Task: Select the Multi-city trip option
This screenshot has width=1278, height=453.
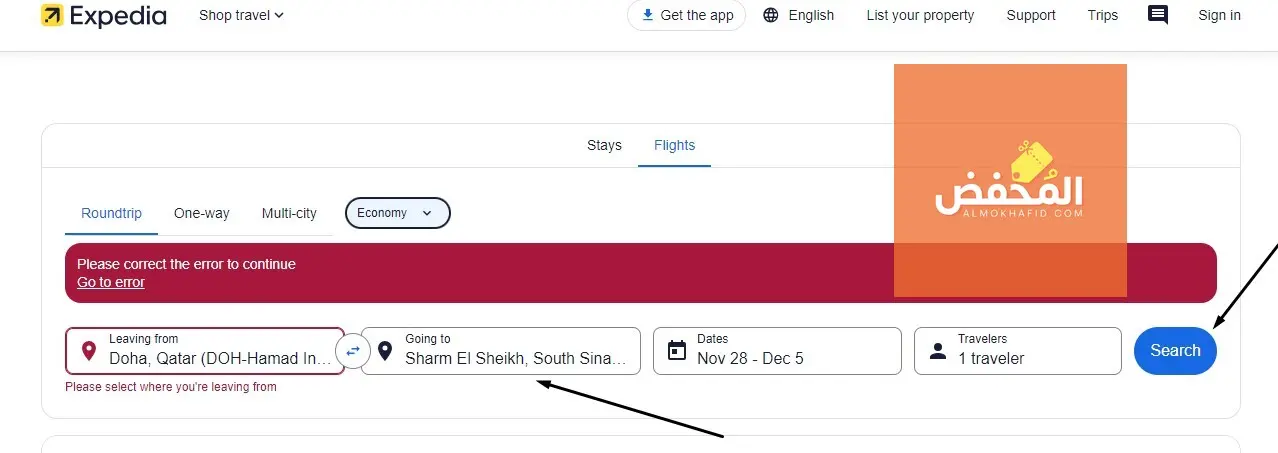Action: [x=289, y=213]
